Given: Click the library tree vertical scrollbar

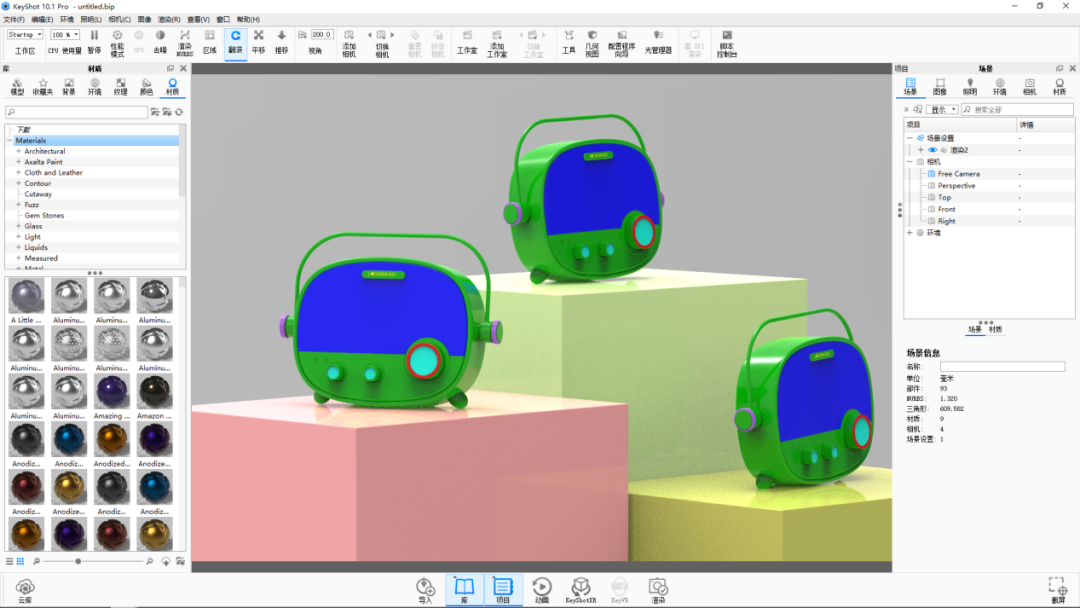Looking at the screenshot, I should click(x=183, y=162).
